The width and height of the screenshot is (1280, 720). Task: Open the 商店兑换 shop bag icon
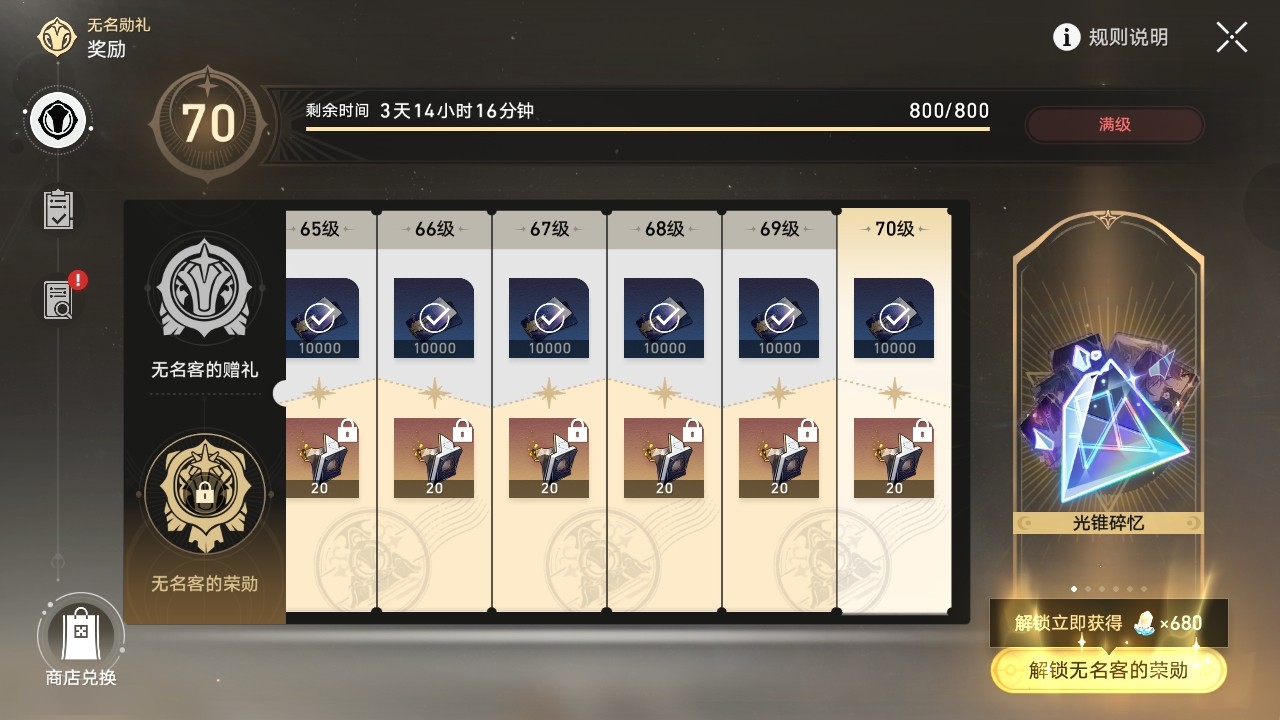coord(81,634)
